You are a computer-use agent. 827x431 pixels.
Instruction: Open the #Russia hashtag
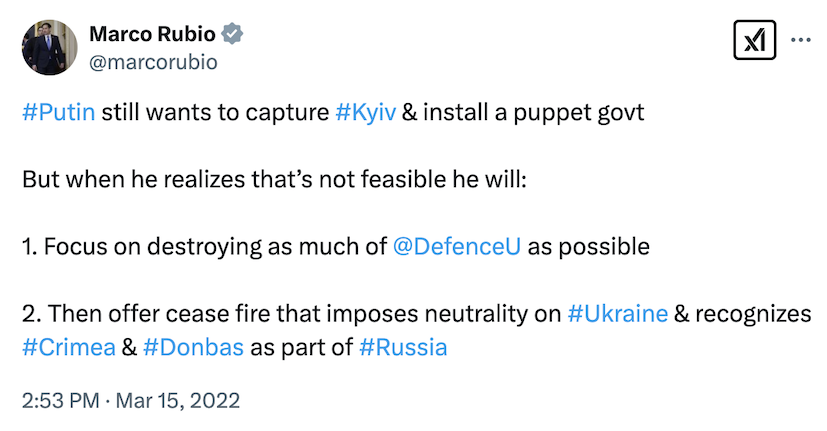[x=403, y=347]
